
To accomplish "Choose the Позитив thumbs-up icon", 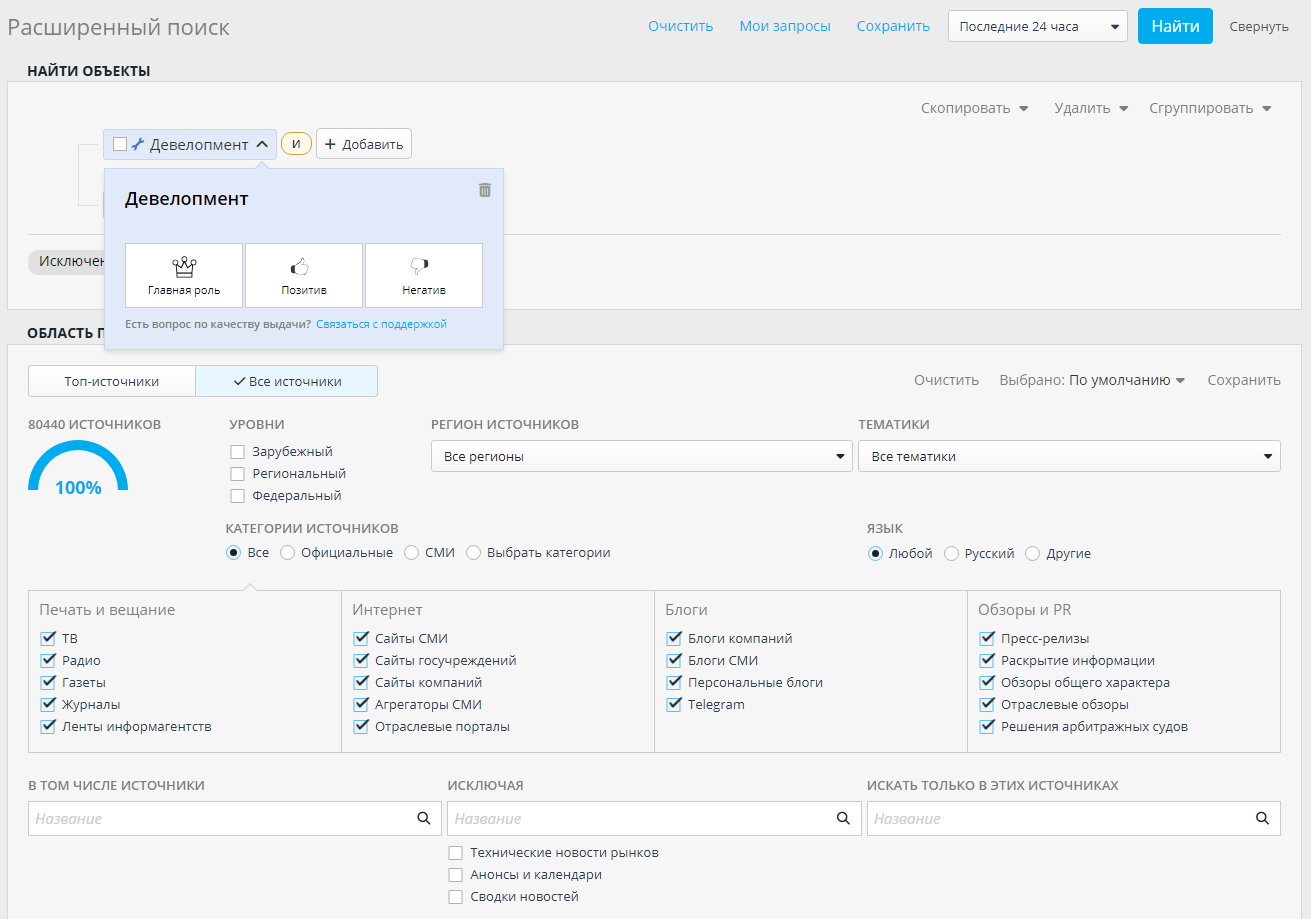I will tap(303, 266).
